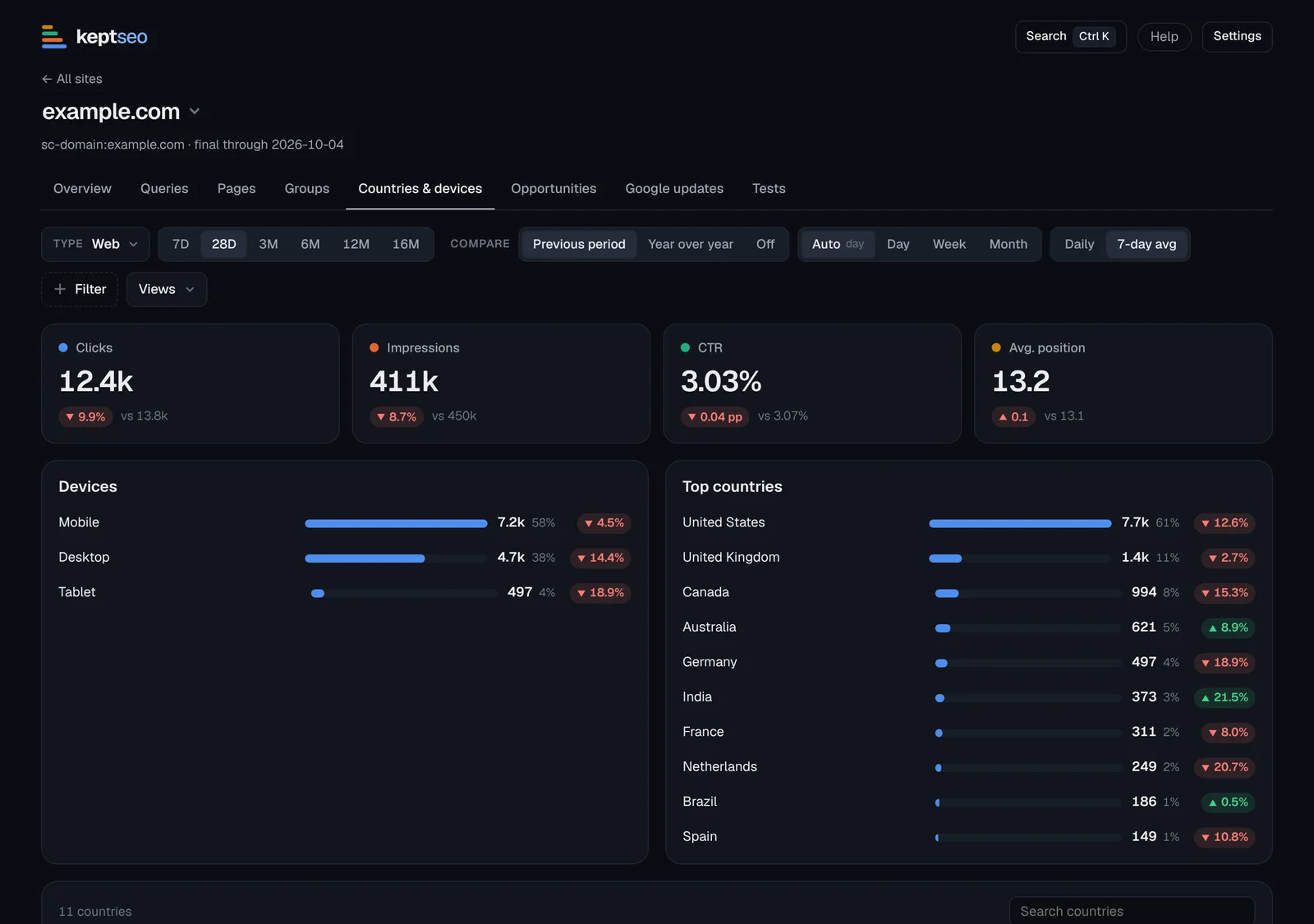Select the 7D date range
This screenshot has width=1314, height=924.
[x=181, y=244]
